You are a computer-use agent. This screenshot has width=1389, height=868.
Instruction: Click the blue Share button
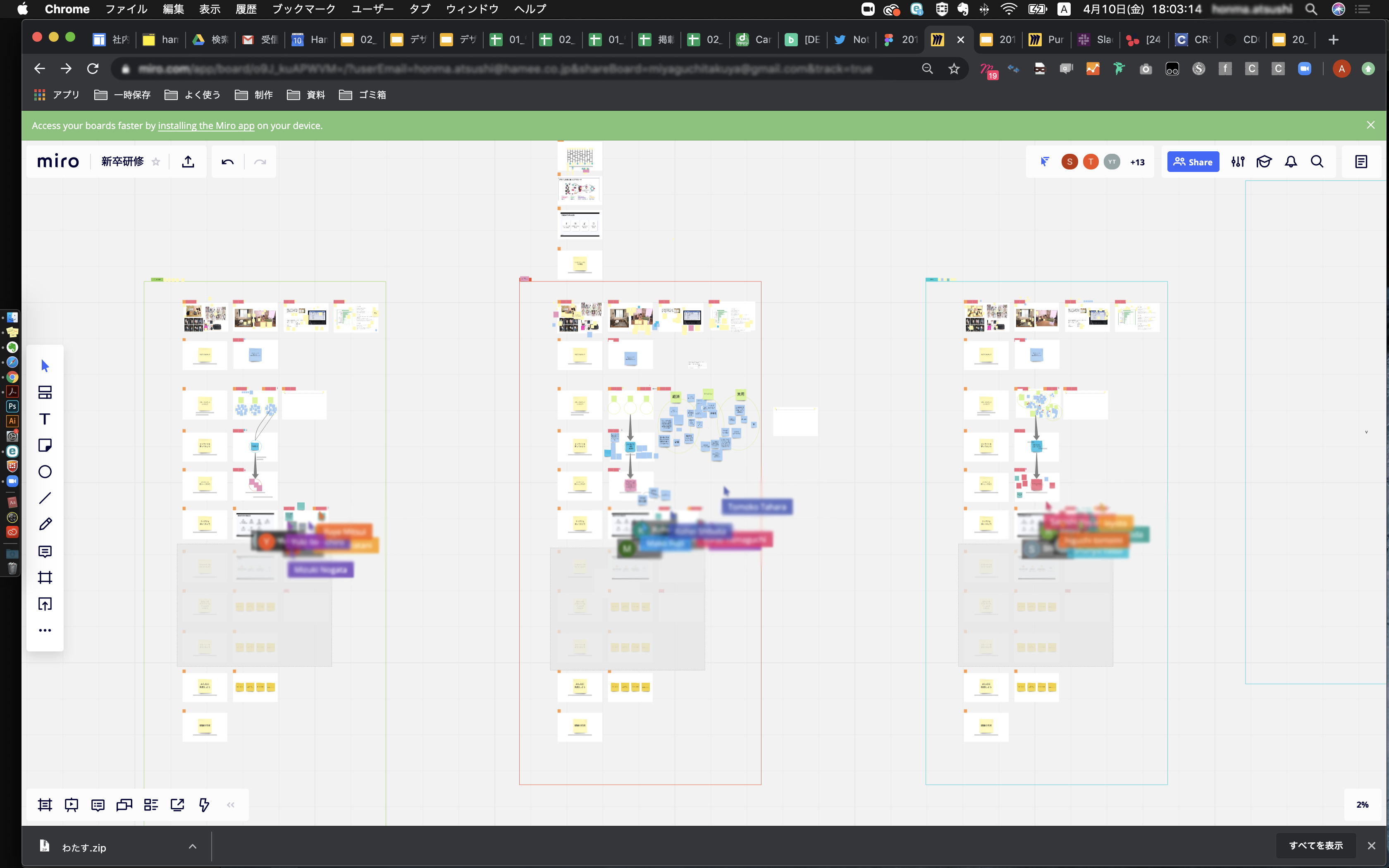click(1193, 162)
